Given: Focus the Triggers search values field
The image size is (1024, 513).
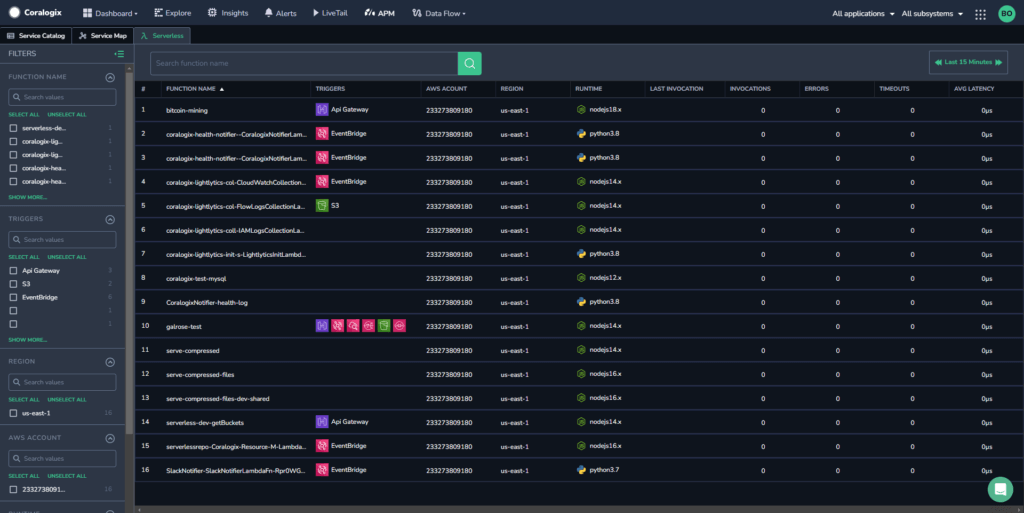Looking at the screenshot, I should [62, 240].
